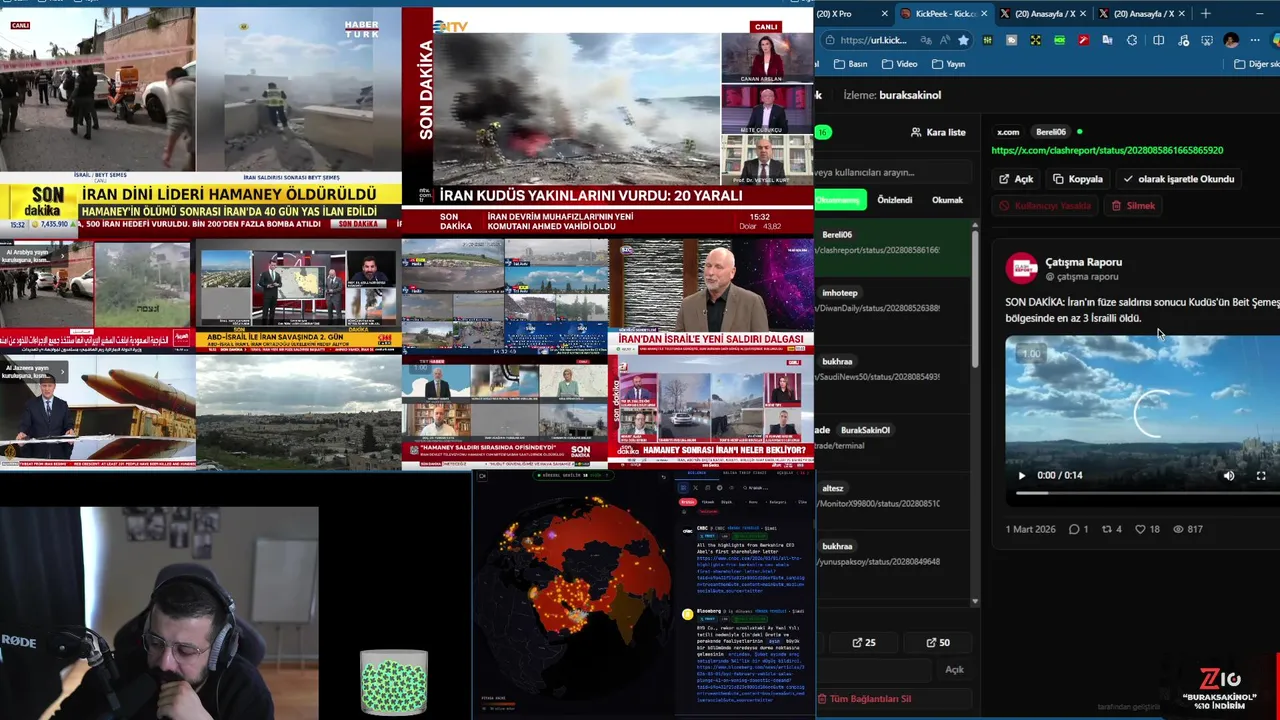The image size is (1280, 720).
Task: Click the read aloud icon in address bar
Action: tap(945, 40)
